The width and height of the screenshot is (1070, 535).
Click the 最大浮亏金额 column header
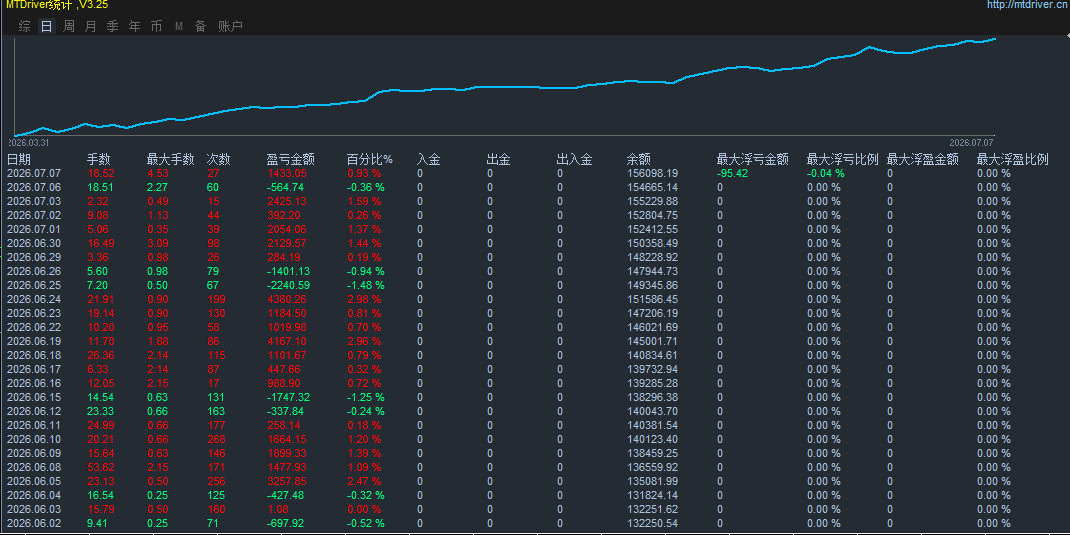click(753, 160)
